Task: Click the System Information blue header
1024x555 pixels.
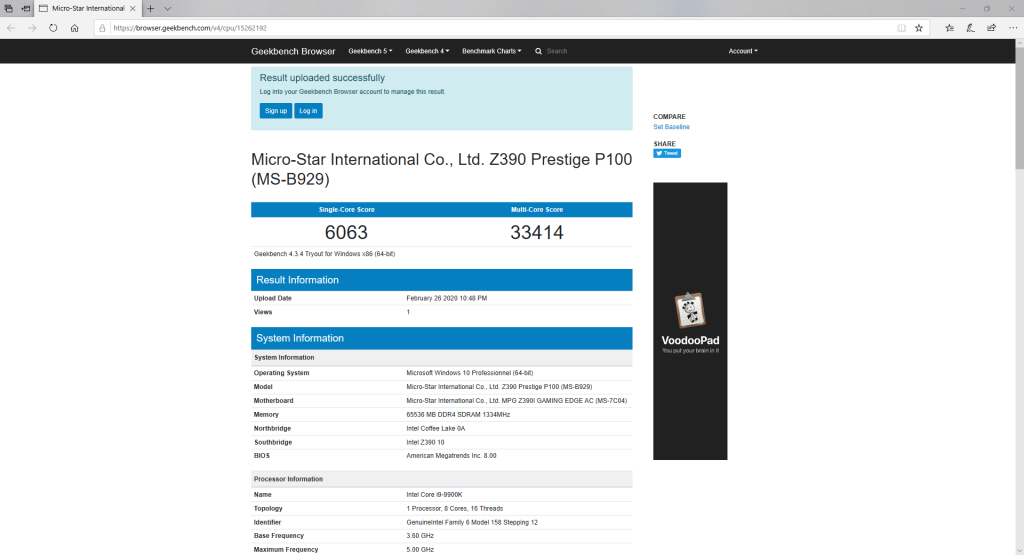Action: (441, 338)
